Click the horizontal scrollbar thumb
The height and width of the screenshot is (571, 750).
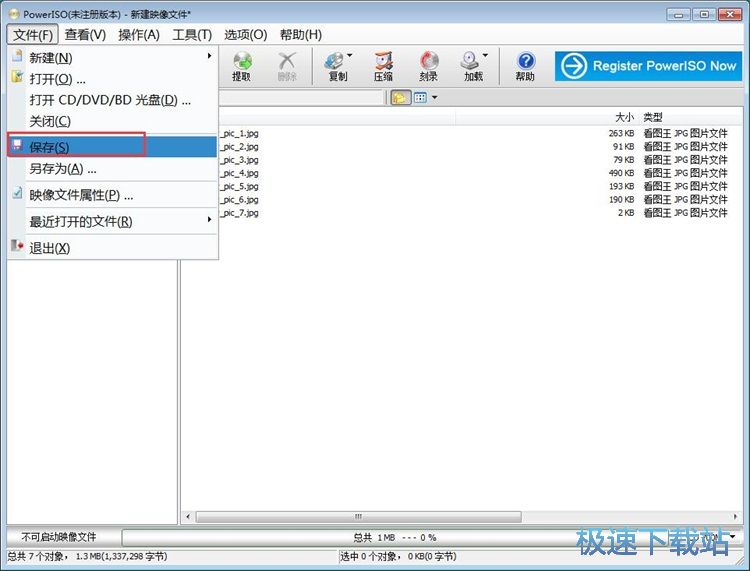358,516
